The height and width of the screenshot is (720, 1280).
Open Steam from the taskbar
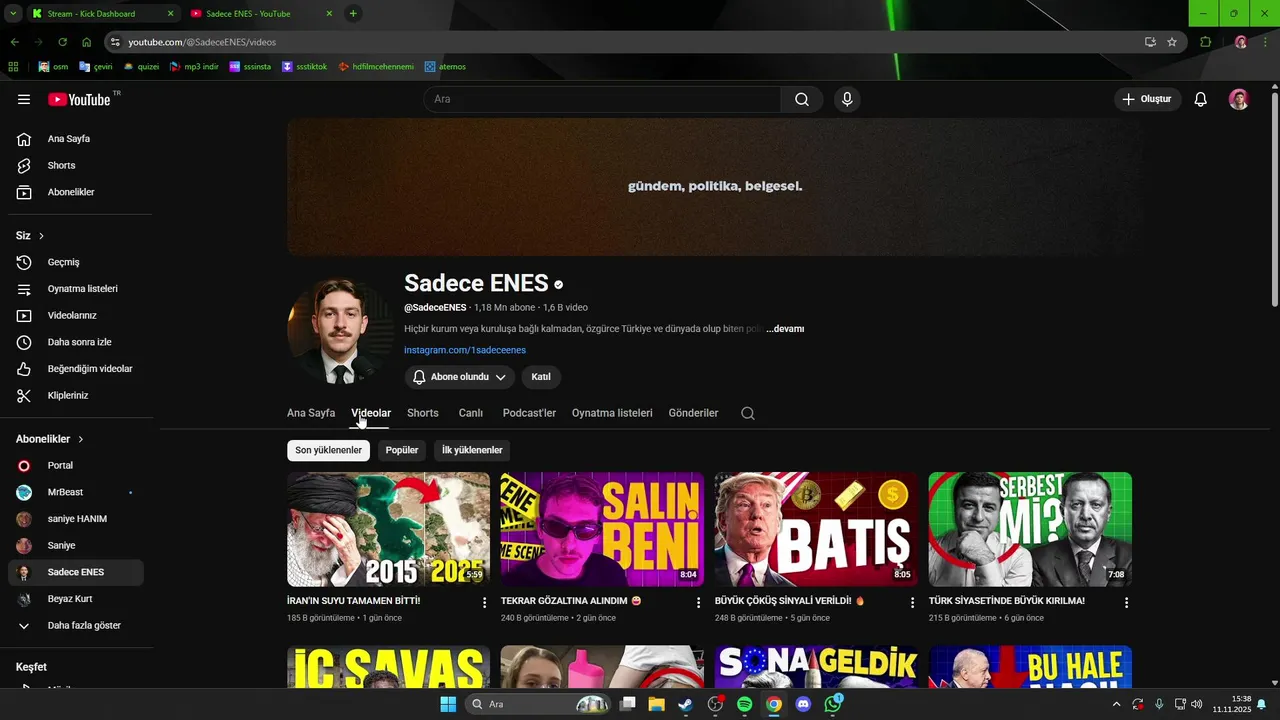click(x=685, y=704)
